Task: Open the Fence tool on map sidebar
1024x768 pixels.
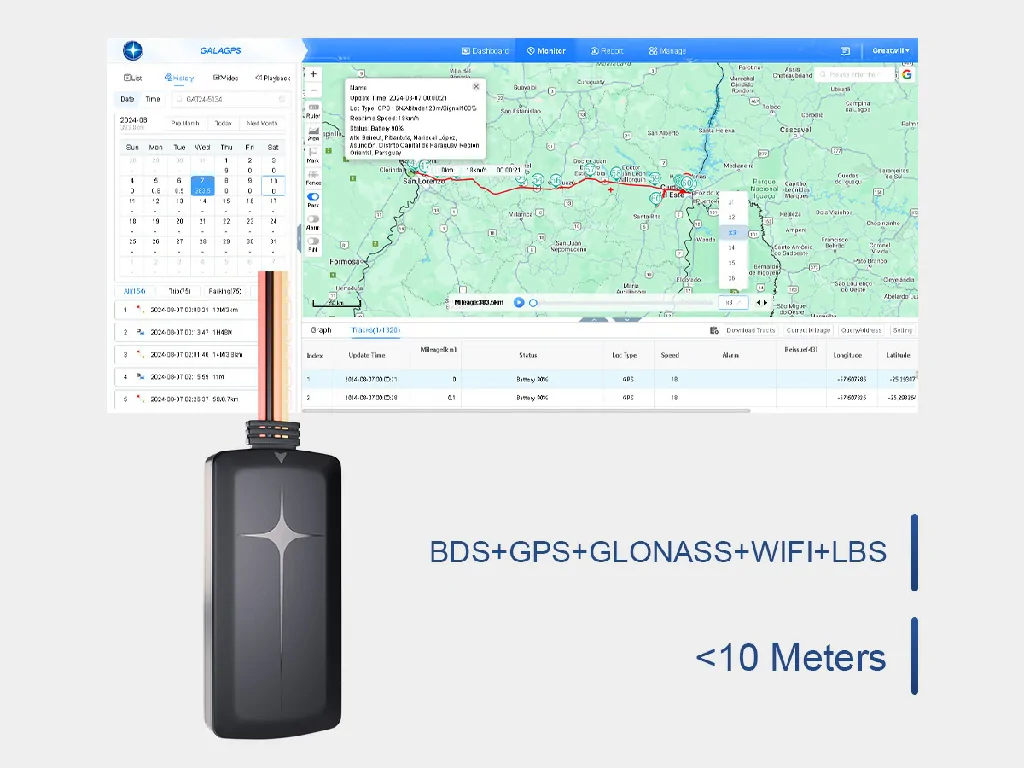Action: coord(313,175)
